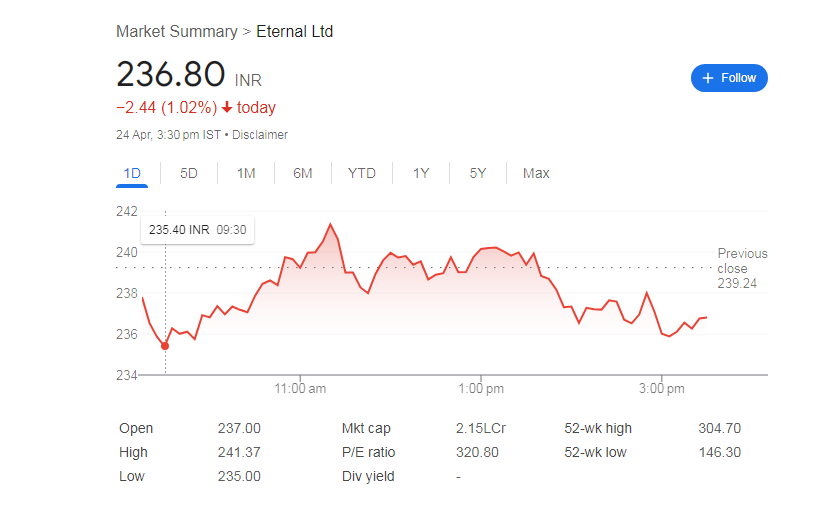View the 1Y chart range
821x507 pixels.
(421, 173)
